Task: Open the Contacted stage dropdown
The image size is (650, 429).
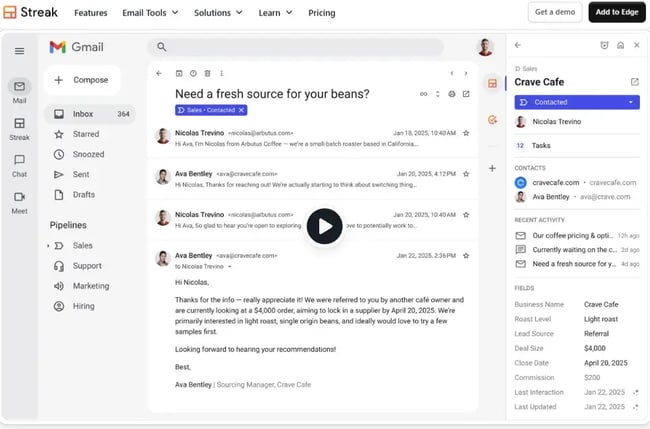Action: pyautogui.click(x=577, y=102)
